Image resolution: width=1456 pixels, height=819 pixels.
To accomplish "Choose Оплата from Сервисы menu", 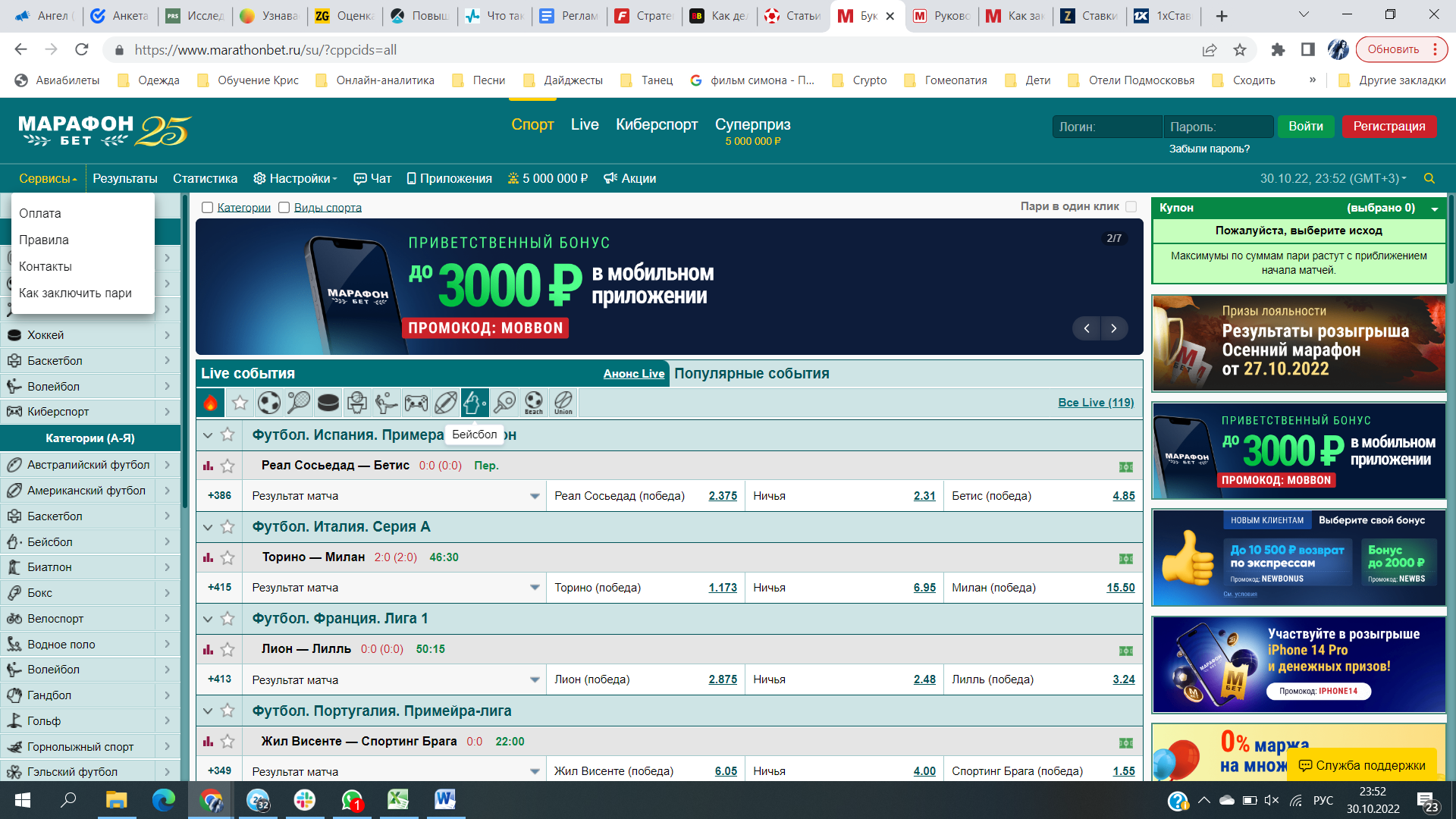I will pos(40,214).
